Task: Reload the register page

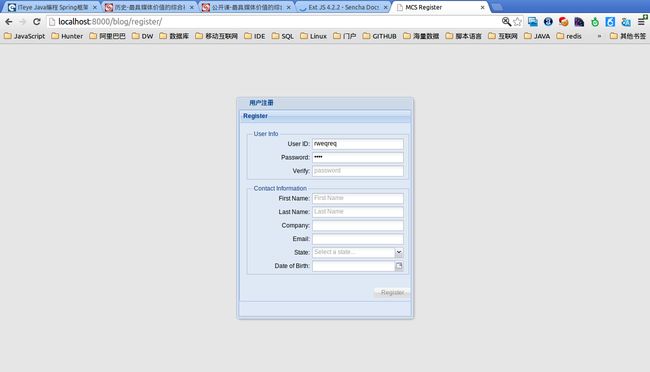Action: (36, 22)
